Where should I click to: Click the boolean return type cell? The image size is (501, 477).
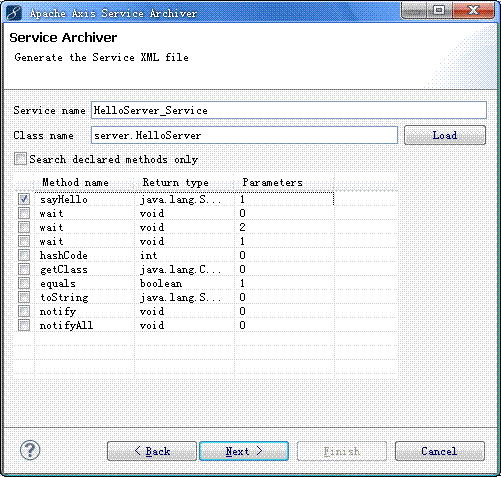click(161, 283)
